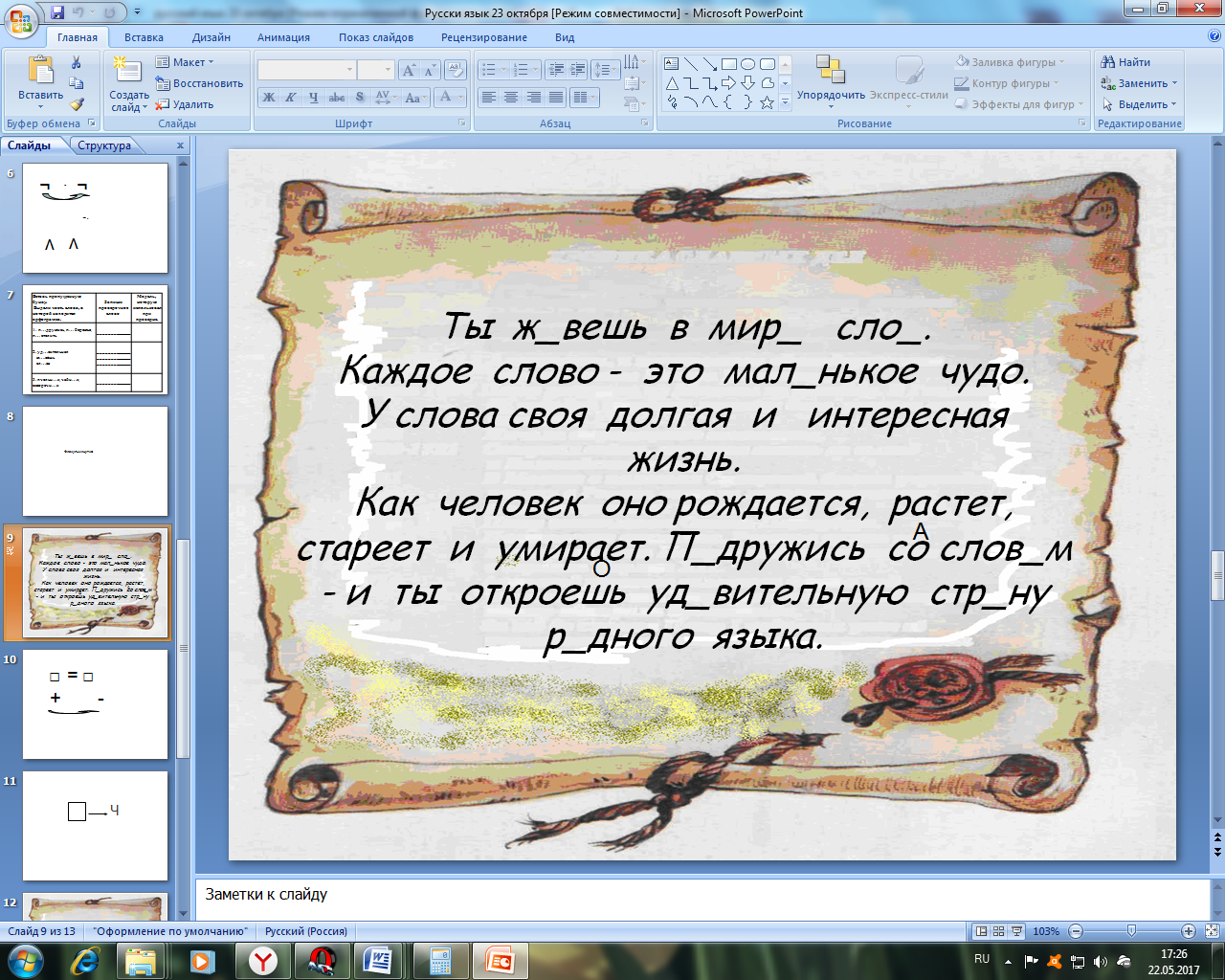The width and height of the screenshot is (1225, 980).
Task: Select the Format Painter brush icon
Action: (77, 104)
